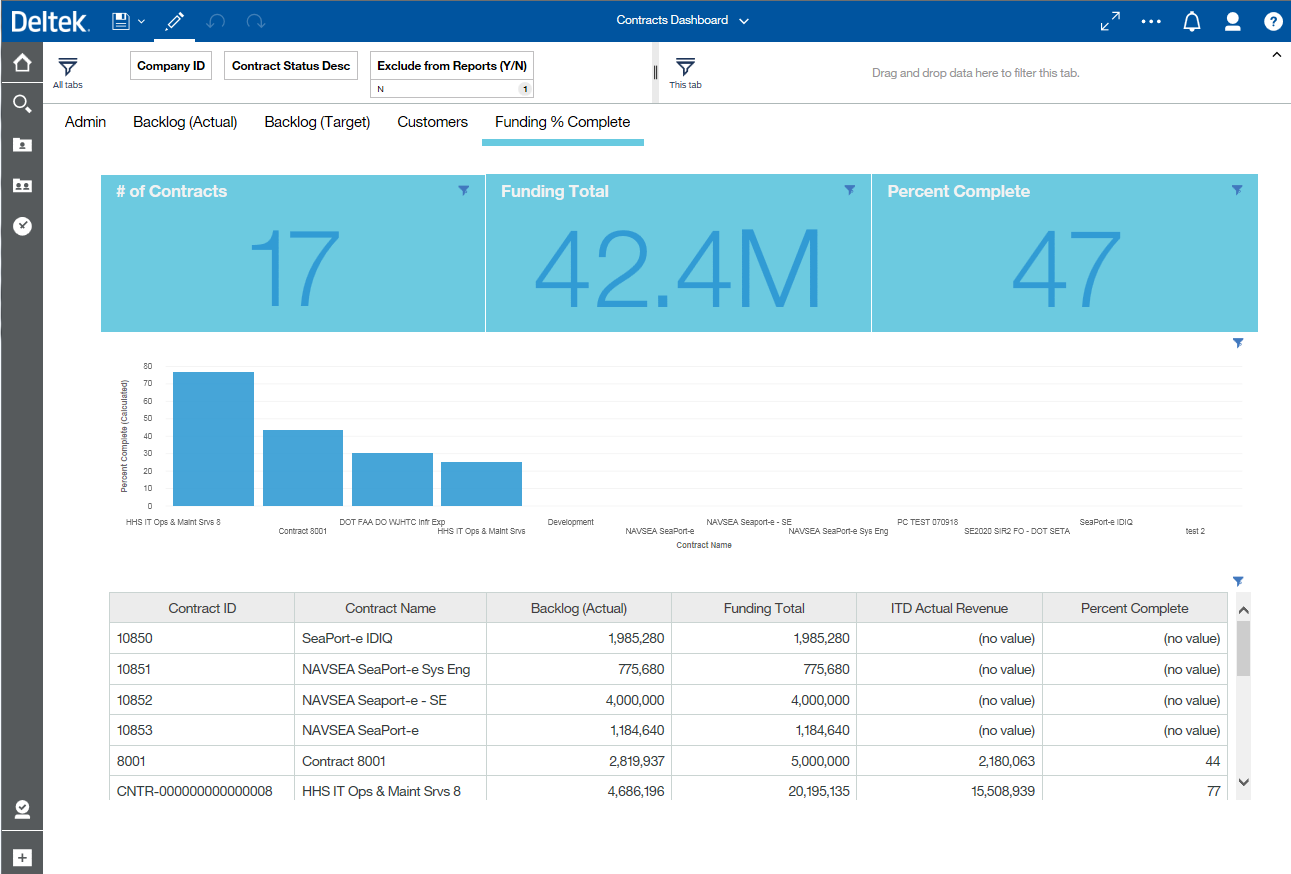Expand the Save dropdown arrow
This screenshot has width=1291, height=874.
141,21
